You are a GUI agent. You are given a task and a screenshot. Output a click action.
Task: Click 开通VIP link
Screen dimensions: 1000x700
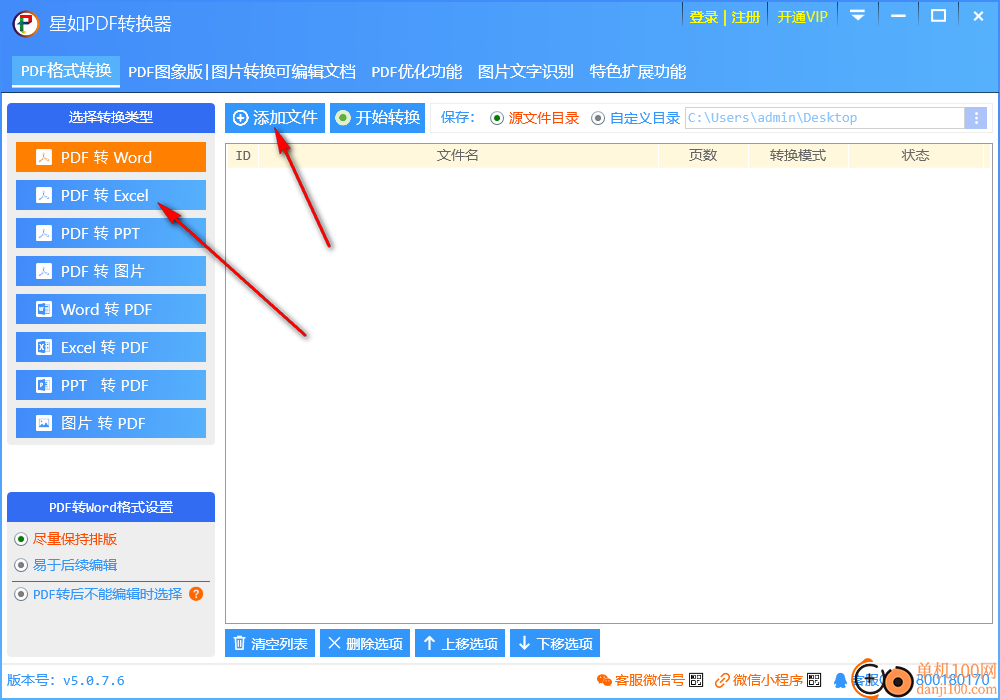[x=802, y=17]
